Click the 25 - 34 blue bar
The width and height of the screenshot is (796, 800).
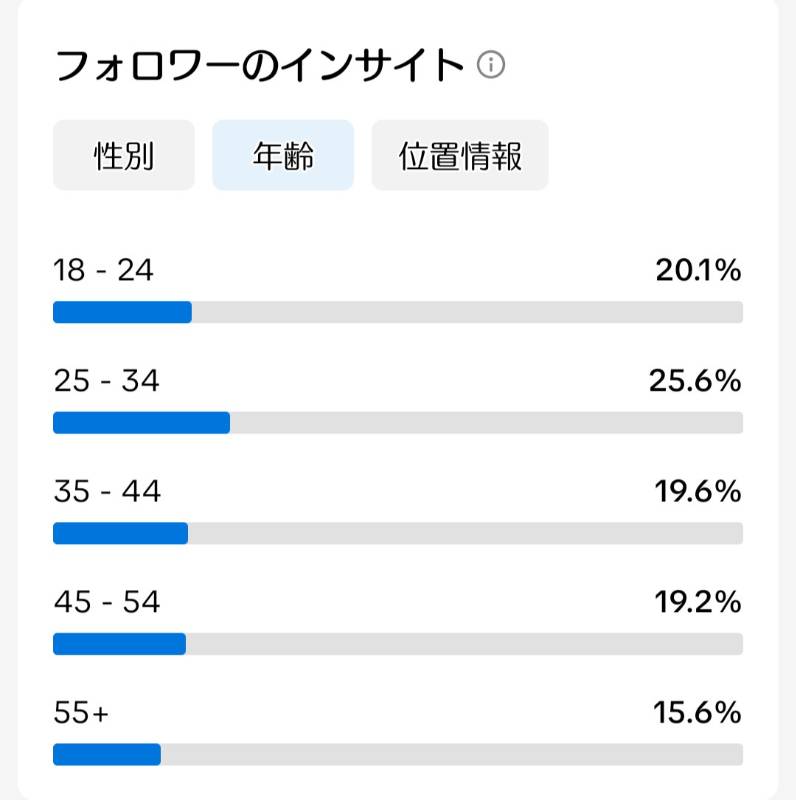(x=141, y=422)
